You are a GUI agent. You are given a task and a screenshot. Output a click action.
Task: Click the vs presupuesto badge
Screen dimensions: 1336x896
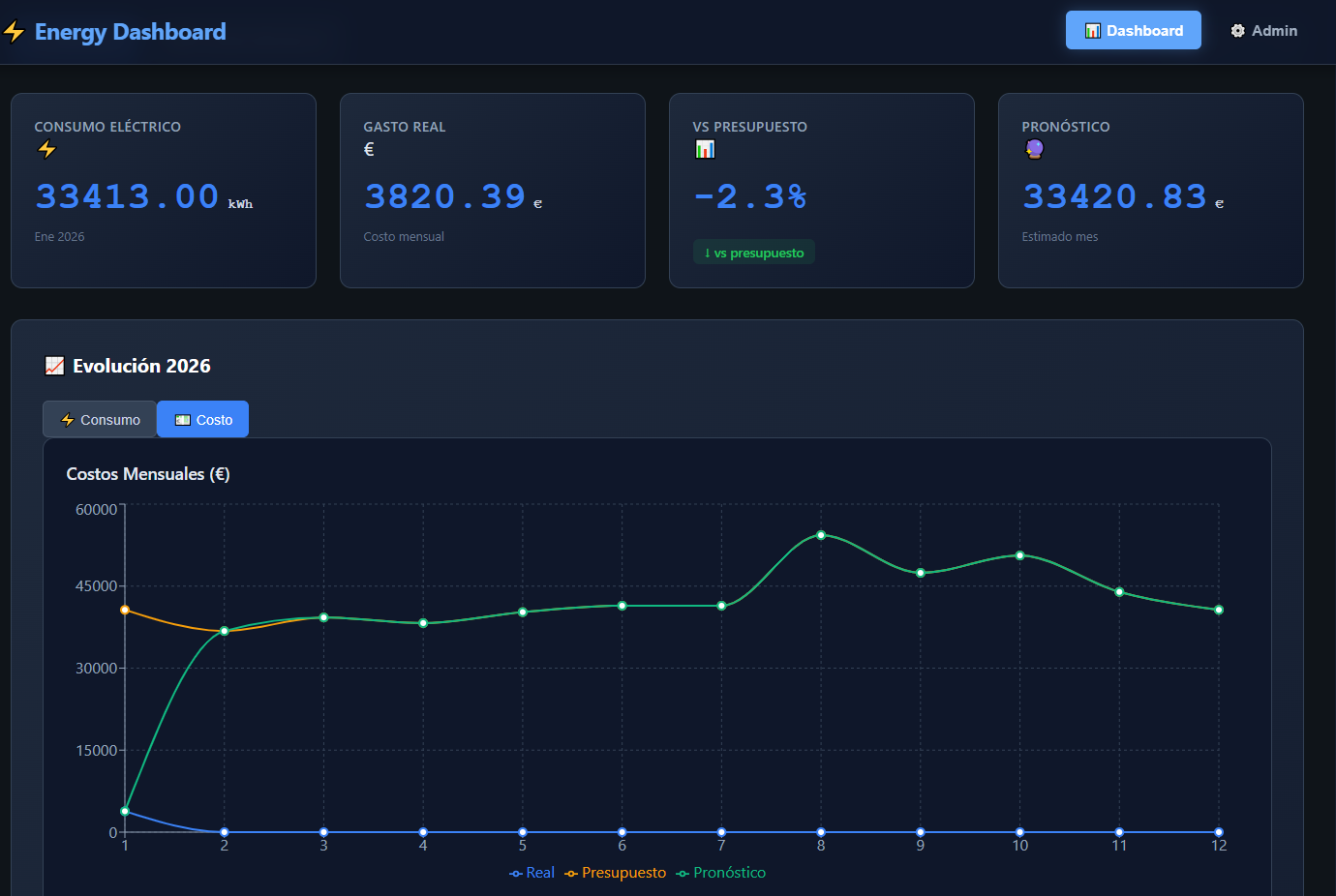754,252
